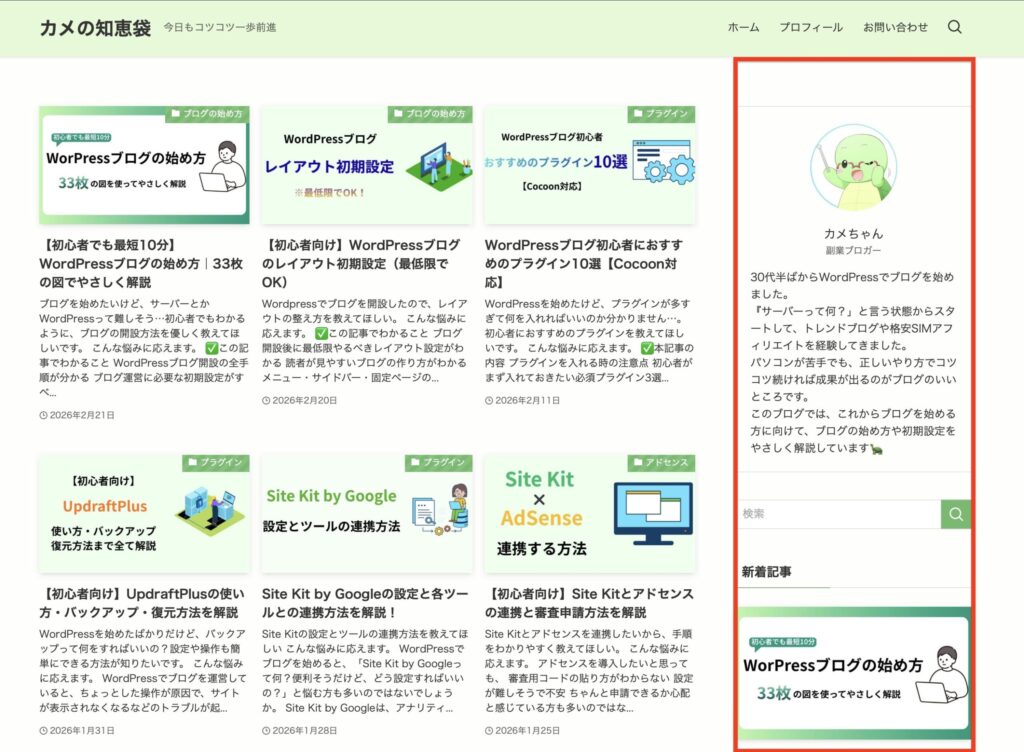
Task: Open the 33枚の図でやさしく解説 article title
Action: coord(141,263)
